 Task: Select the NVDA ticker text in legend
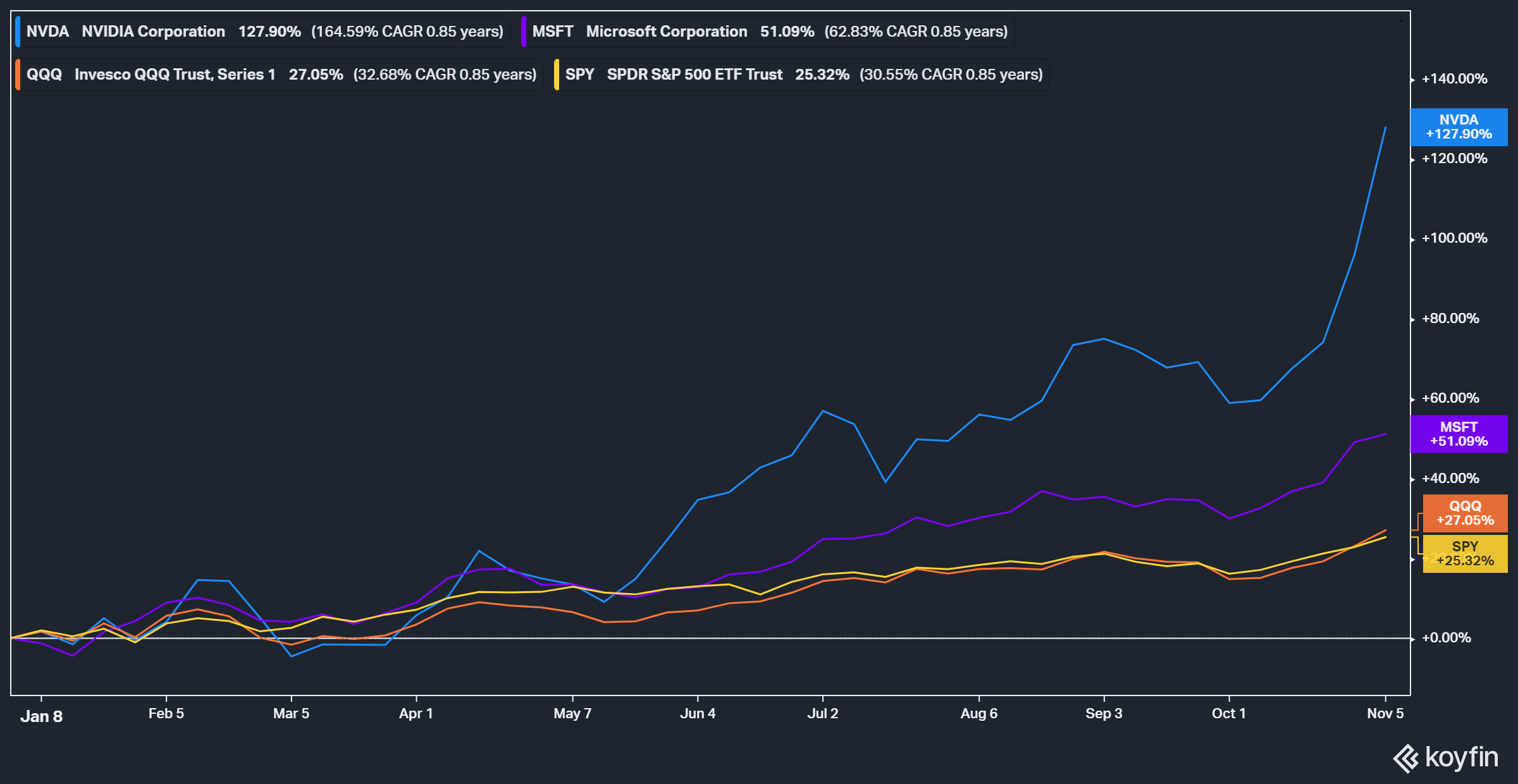[x=47, y=32]
